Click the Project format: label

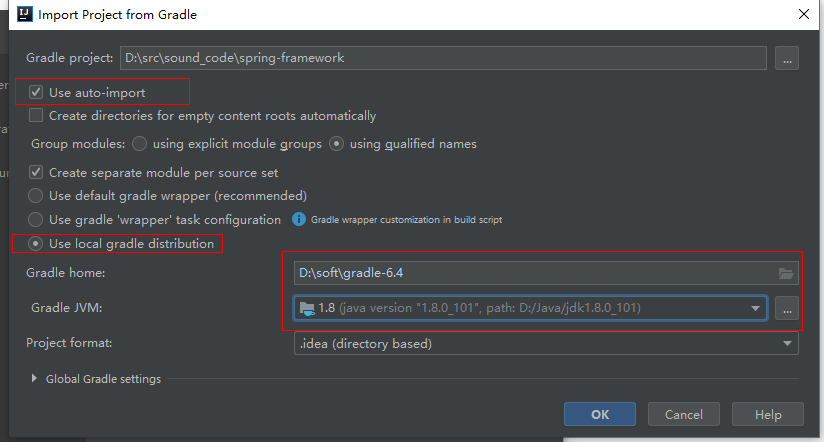69,343
